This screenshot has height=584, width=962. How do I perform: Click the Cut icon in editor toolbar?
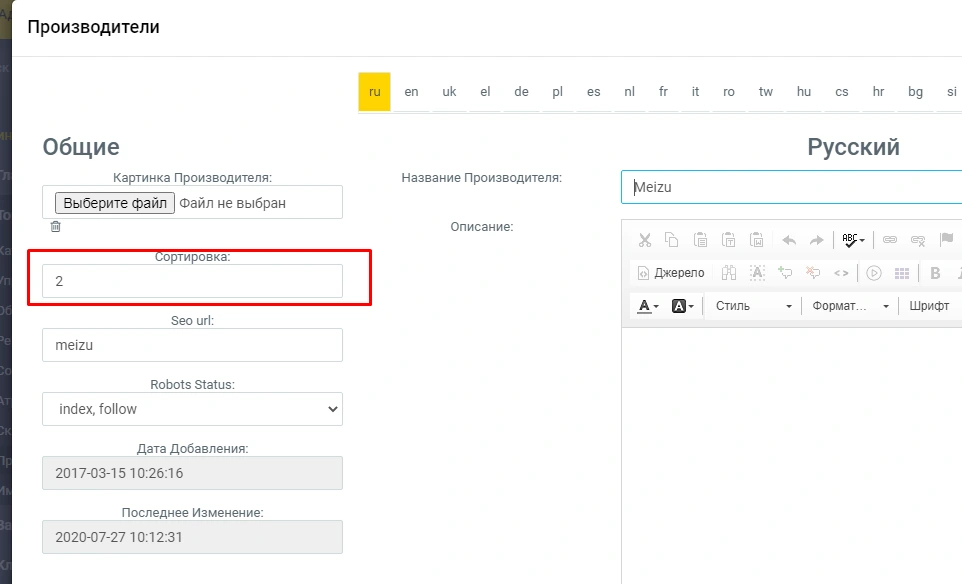[645, 240]
